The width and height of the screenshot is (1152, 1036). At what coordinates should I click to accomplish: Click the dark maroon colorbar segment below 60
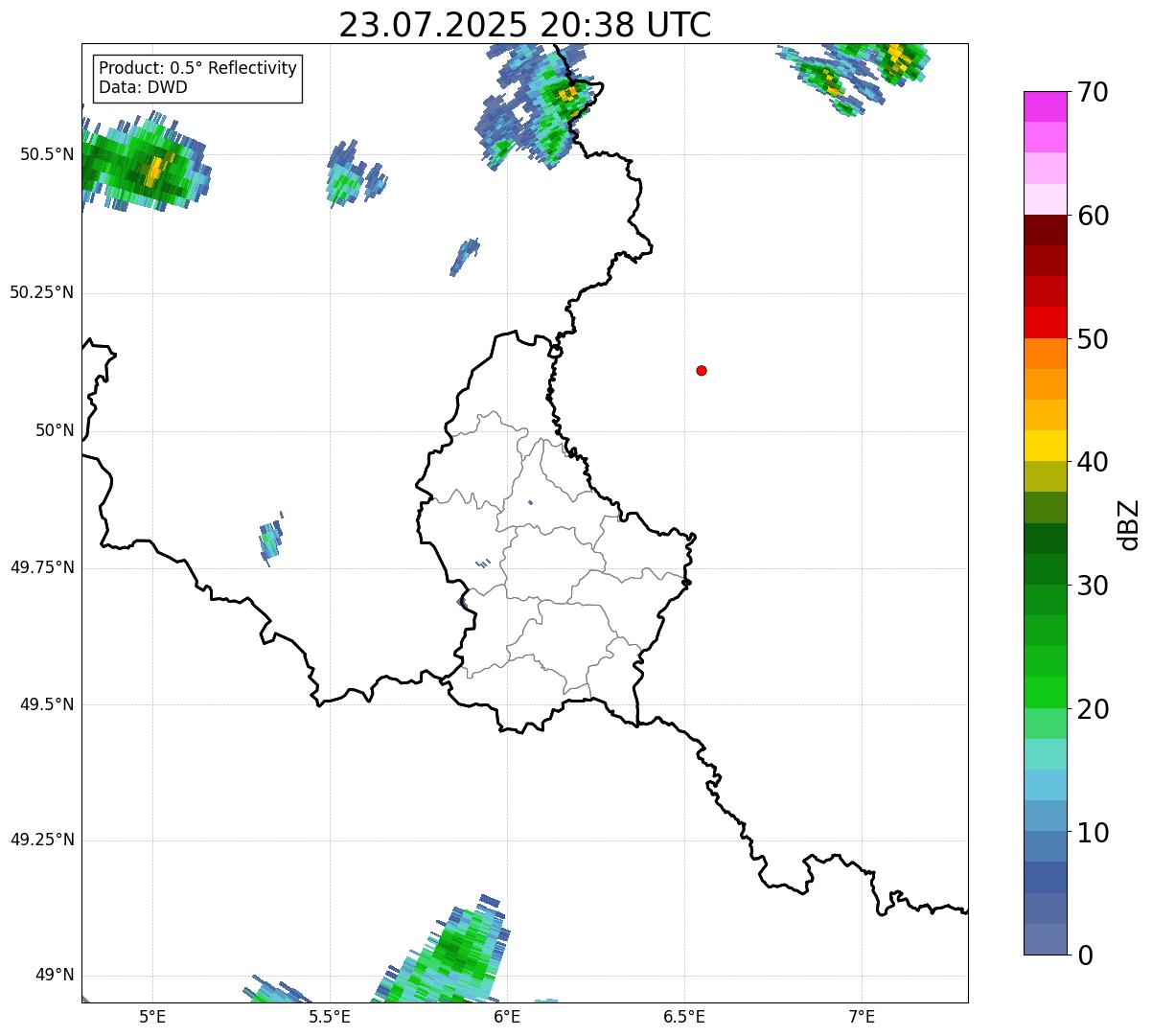coord(1045,230)
